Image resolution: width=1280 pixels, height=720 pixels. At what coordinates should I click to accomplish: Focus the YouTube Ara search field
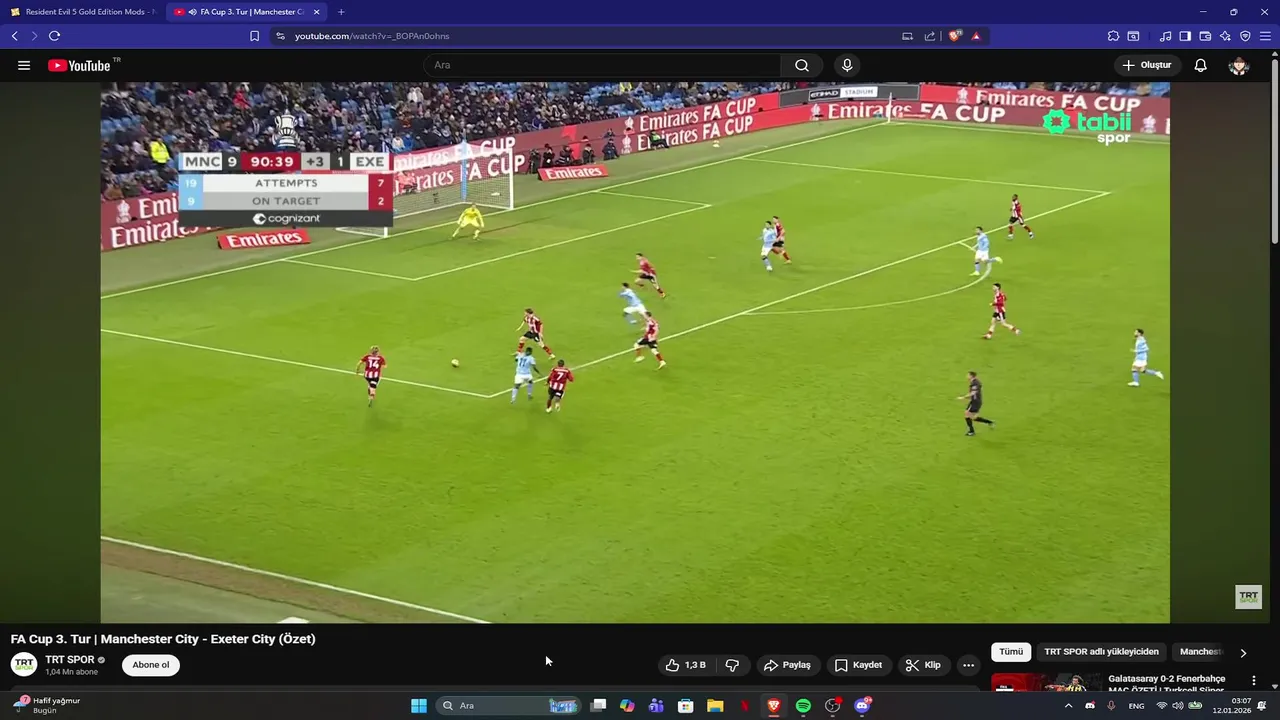(603, 65)
